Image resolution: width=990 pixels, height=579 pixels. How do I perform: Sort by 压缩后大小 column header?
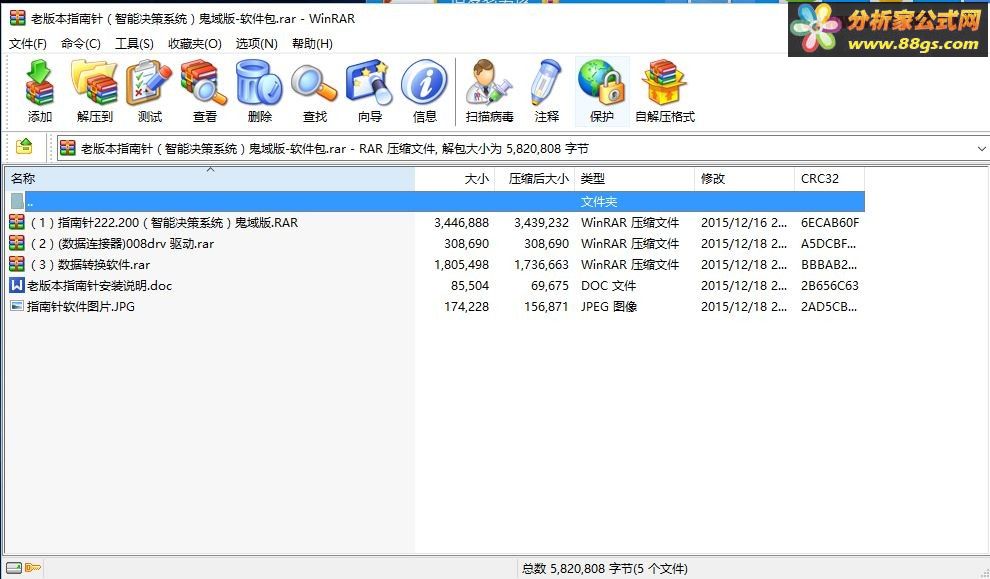pyautogui.click(x=535, y=179)
